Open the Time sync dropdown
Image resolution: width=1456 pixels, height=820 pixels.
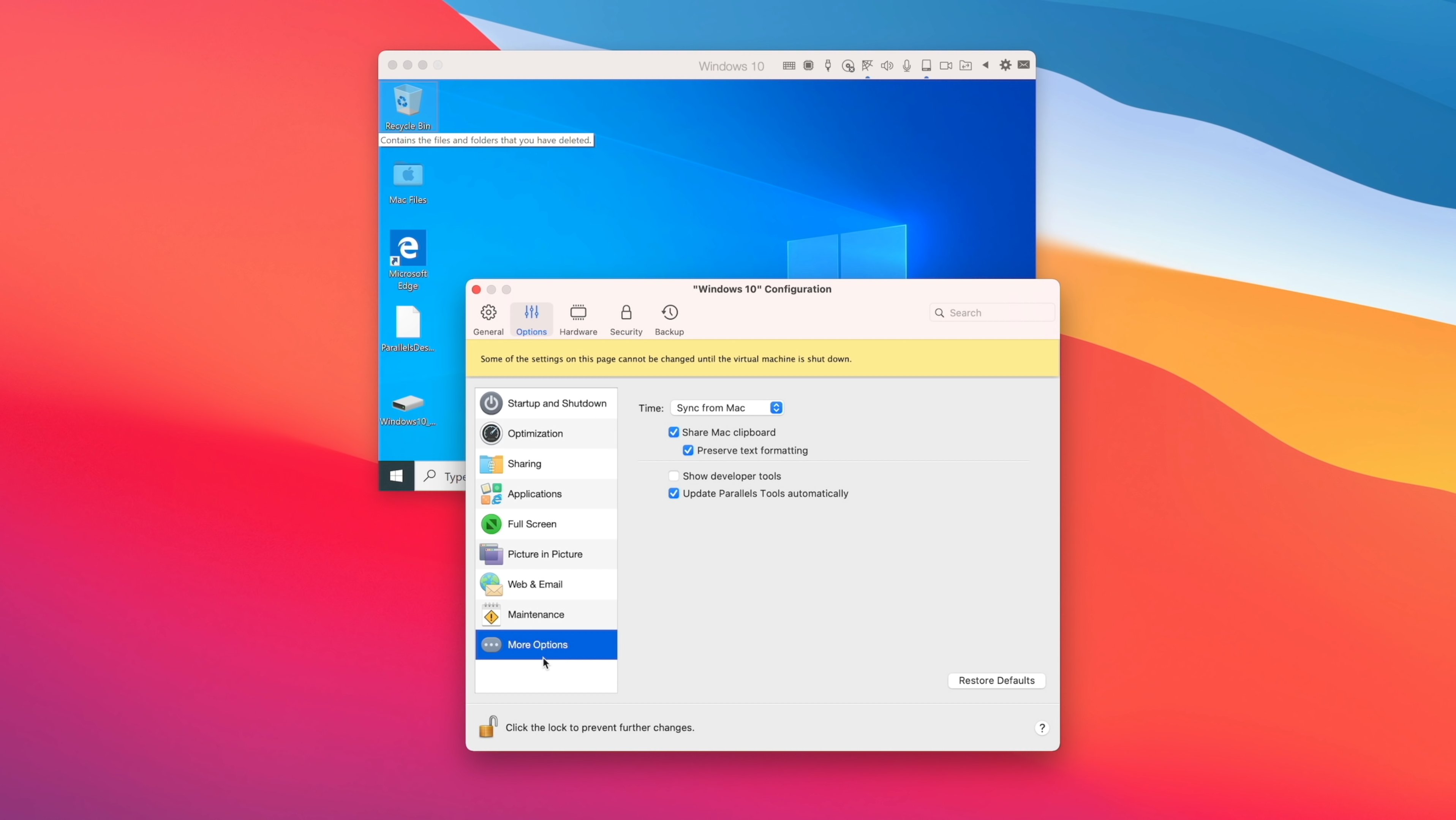pos(726,408)
